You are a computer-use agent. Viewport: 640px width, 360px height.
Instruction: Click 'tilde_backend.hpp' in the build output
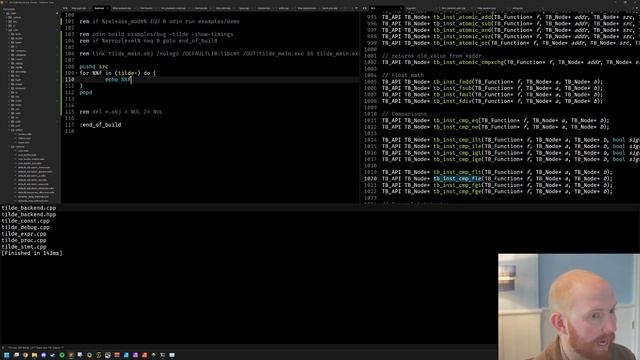[x=29, y=214]
